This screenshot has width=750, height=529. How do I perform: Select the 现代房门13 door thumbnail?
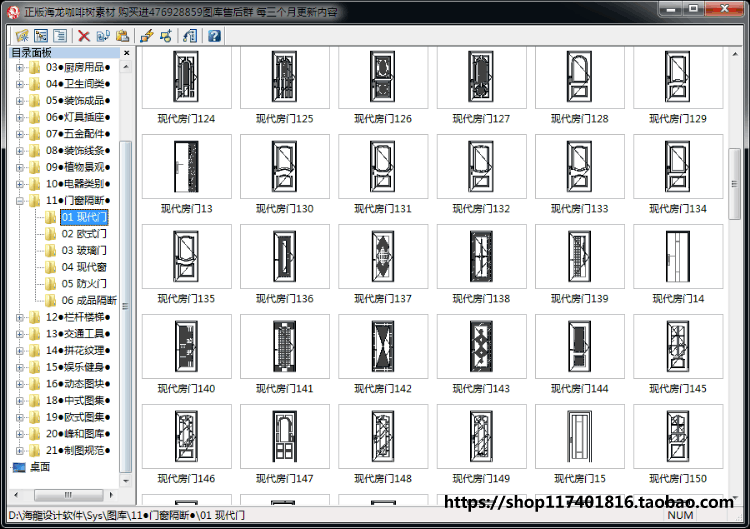[187, 166]
